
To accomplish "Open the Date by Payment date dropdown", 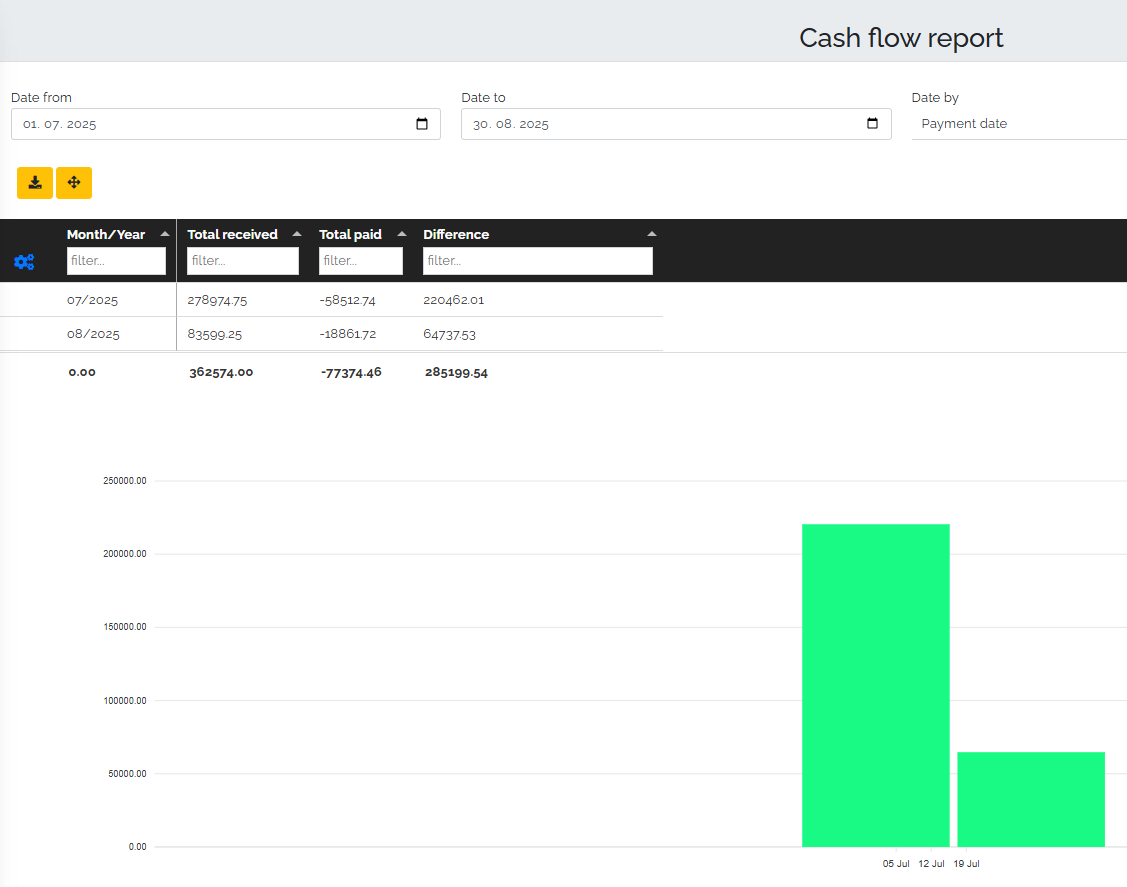I will click(1020, 124).
